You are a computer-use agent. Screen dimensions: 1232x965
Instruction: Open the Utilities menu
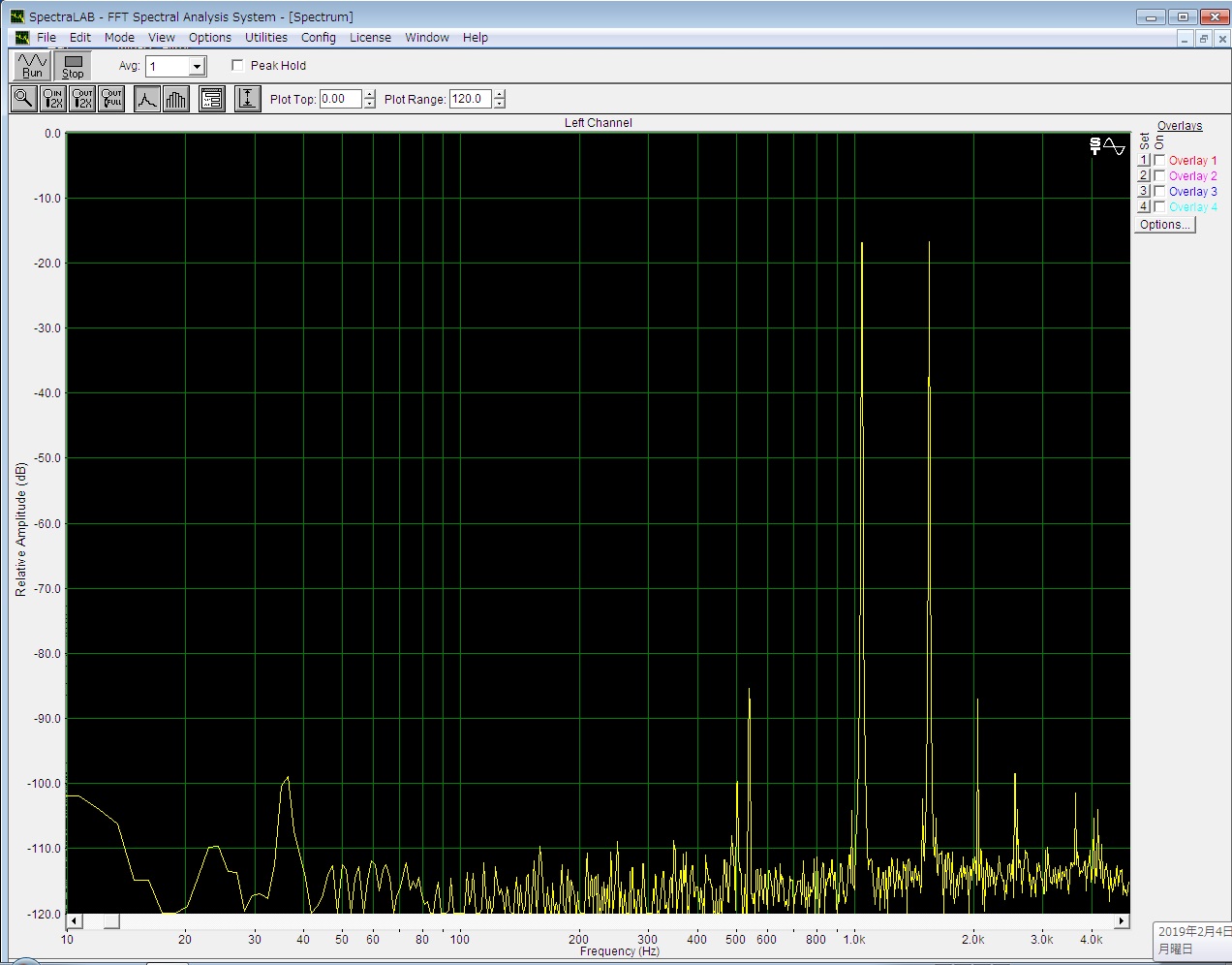pos(265,38)
